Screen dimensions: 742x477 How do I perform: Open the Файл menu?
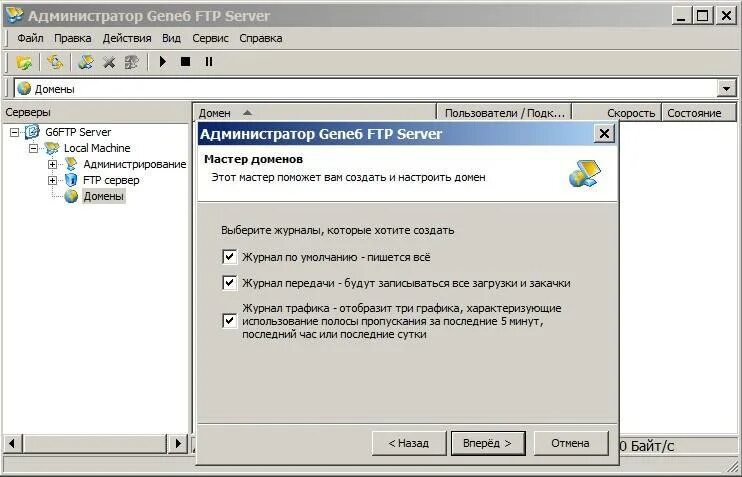(30, 38)
